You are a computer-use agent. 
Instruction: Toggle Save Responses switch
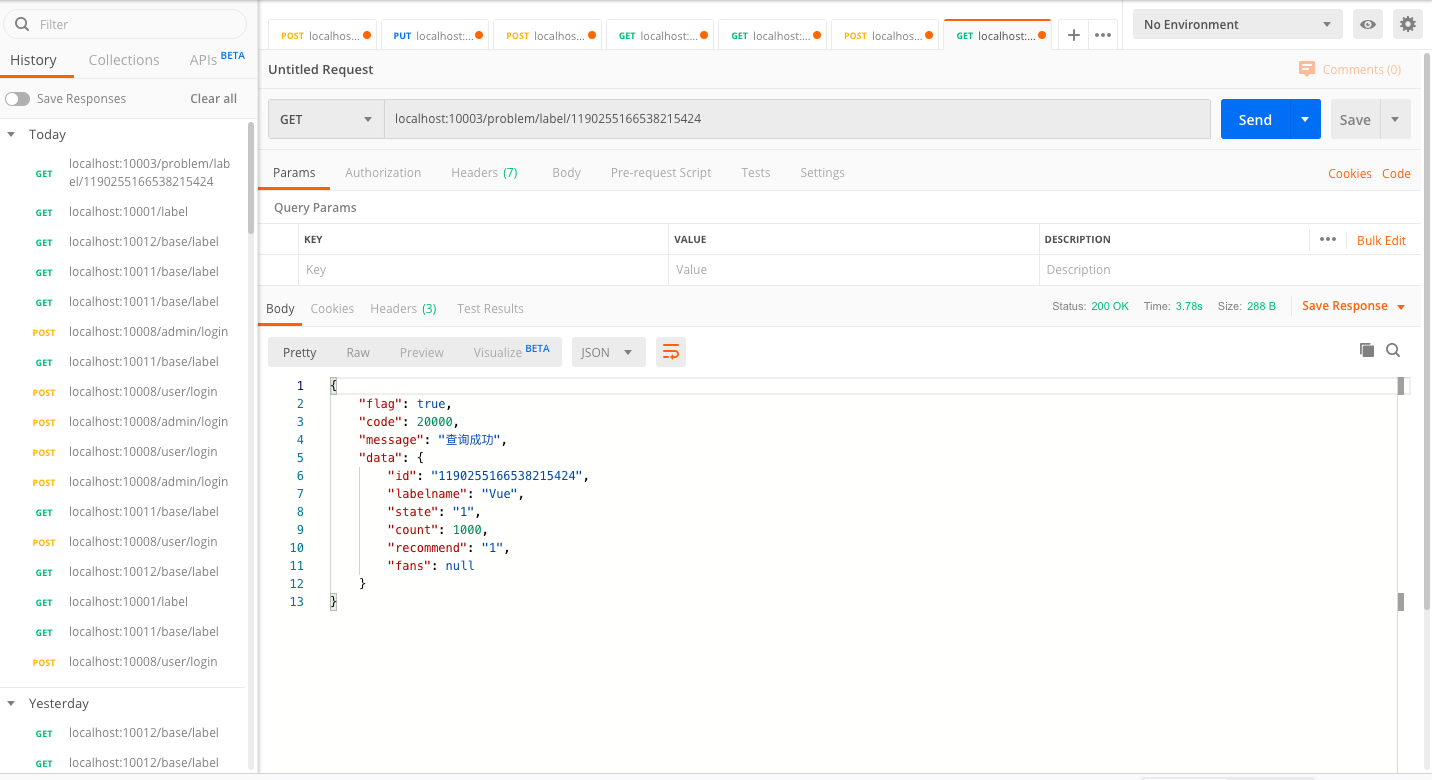coord(18,99)
